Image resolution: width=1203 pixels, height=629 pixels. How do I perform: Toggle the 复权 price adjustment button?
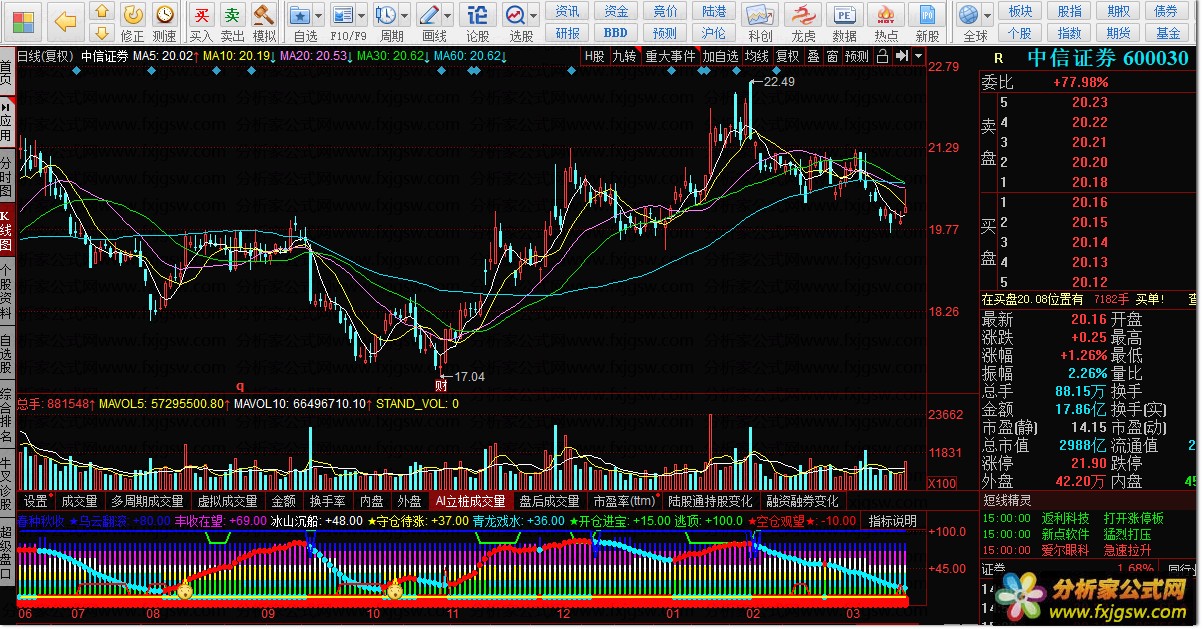point(788,56)
